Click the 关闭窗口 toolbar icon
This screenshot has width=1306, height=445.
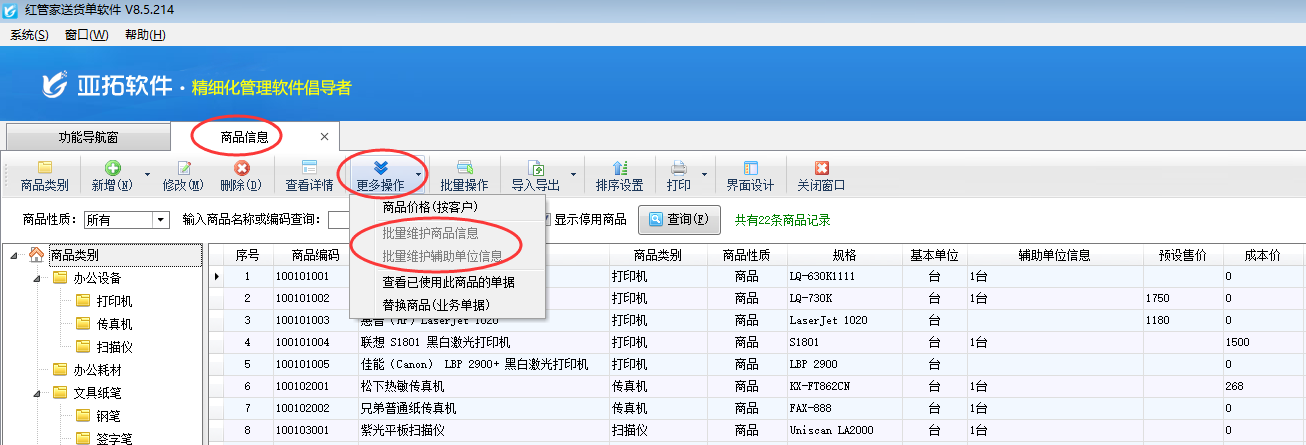[x=821, y=175]
